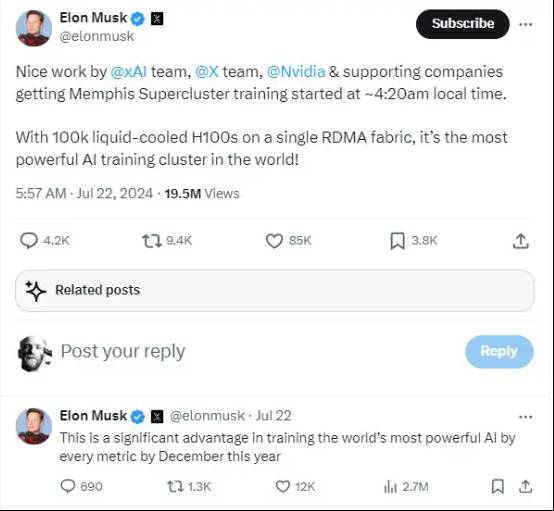Repost the follow-up tweet with 1.3K
554x511 pixels.
click(175, 487)
